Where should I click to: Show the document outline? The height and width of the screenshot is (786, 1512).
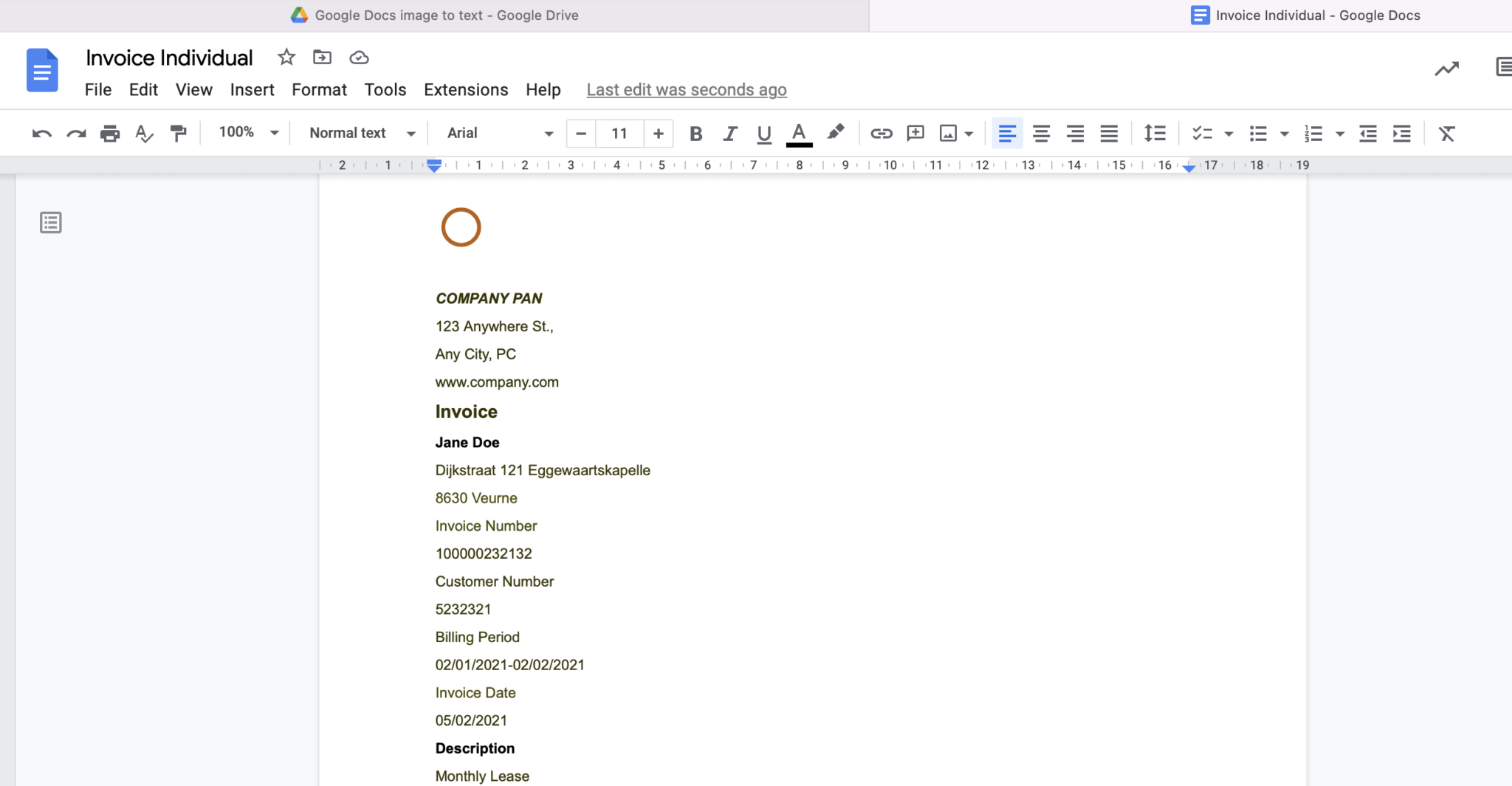point(50,222)
